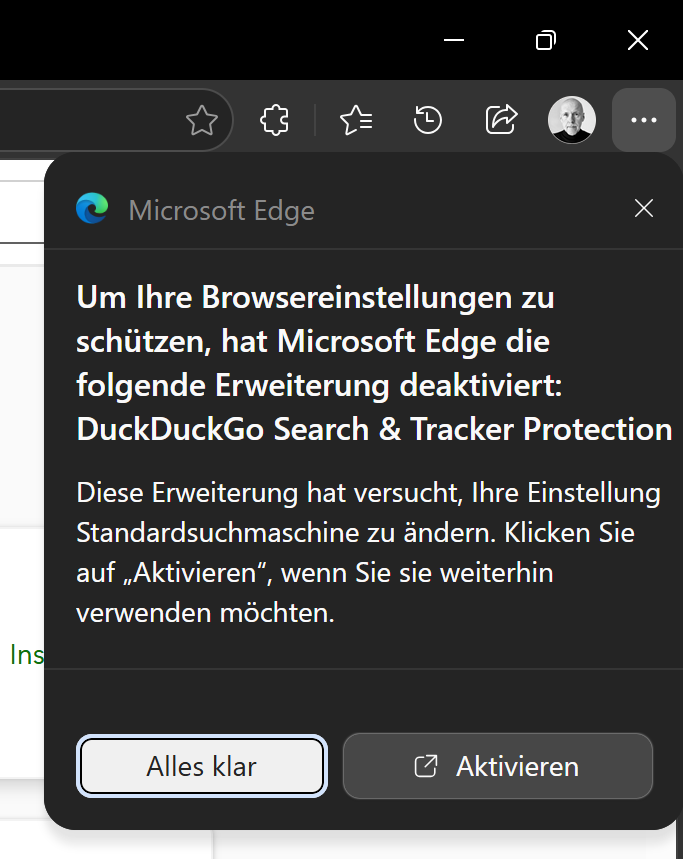Restore down the browser window
The height and width of the screenshot is (859, 683).
click(x=546, y=40)
